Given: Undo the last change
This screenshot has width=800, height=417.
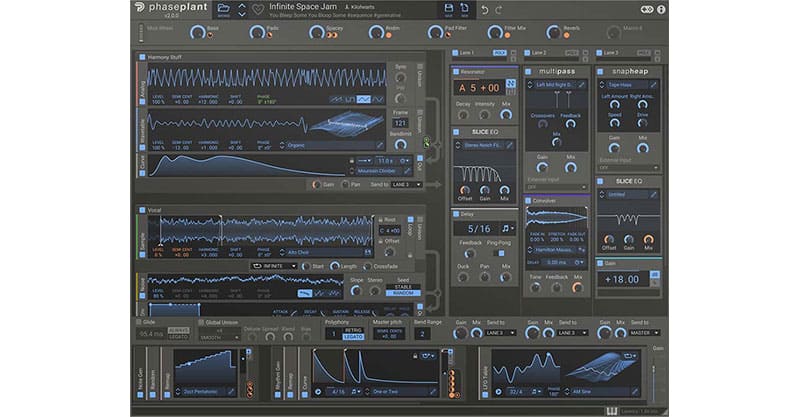Looking at the screenshot, I should tap(485, 10).
